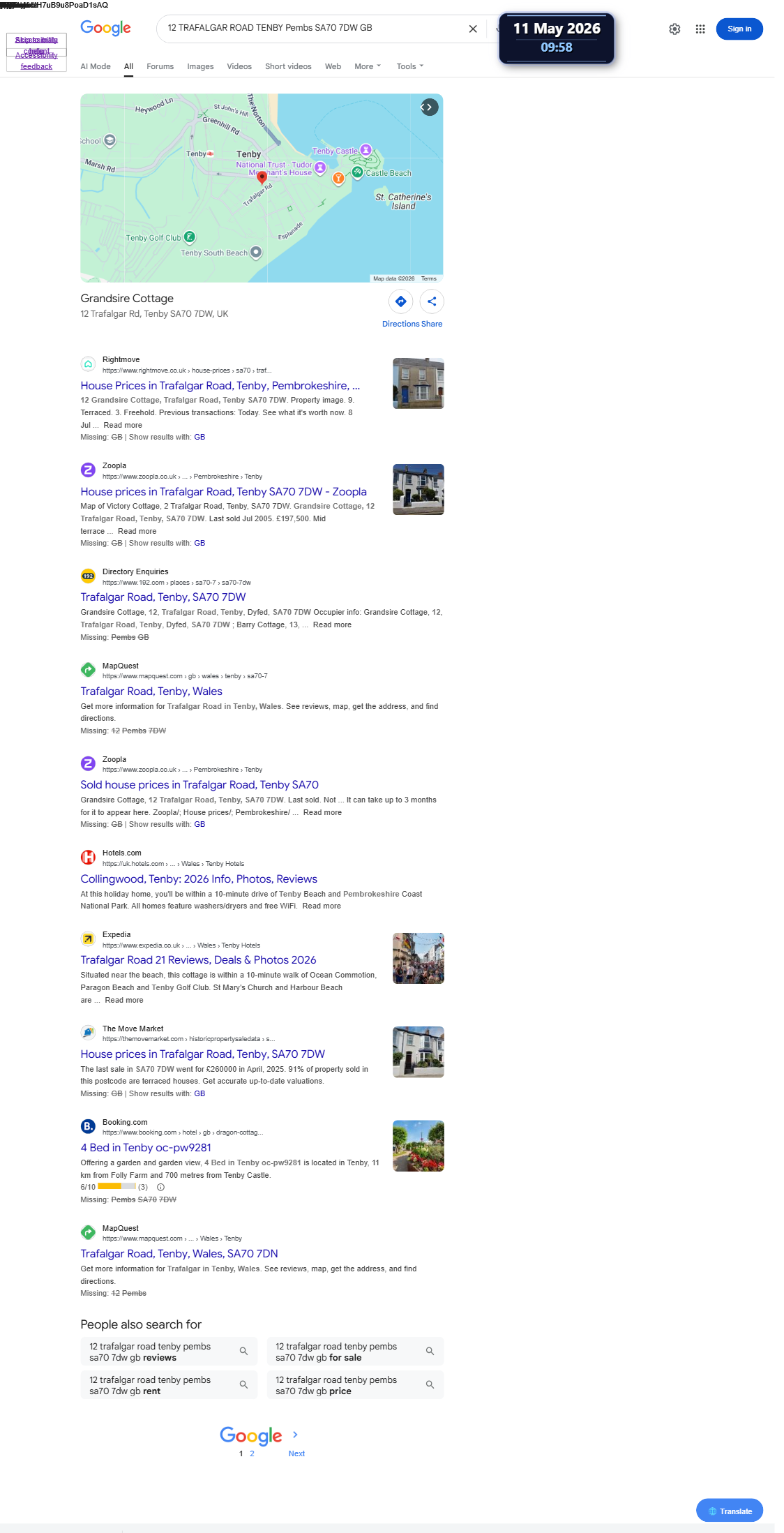Select Tenby South Beach marker on map
Image resolution: width=784 pixels, height=1533 pixels.
256,252
